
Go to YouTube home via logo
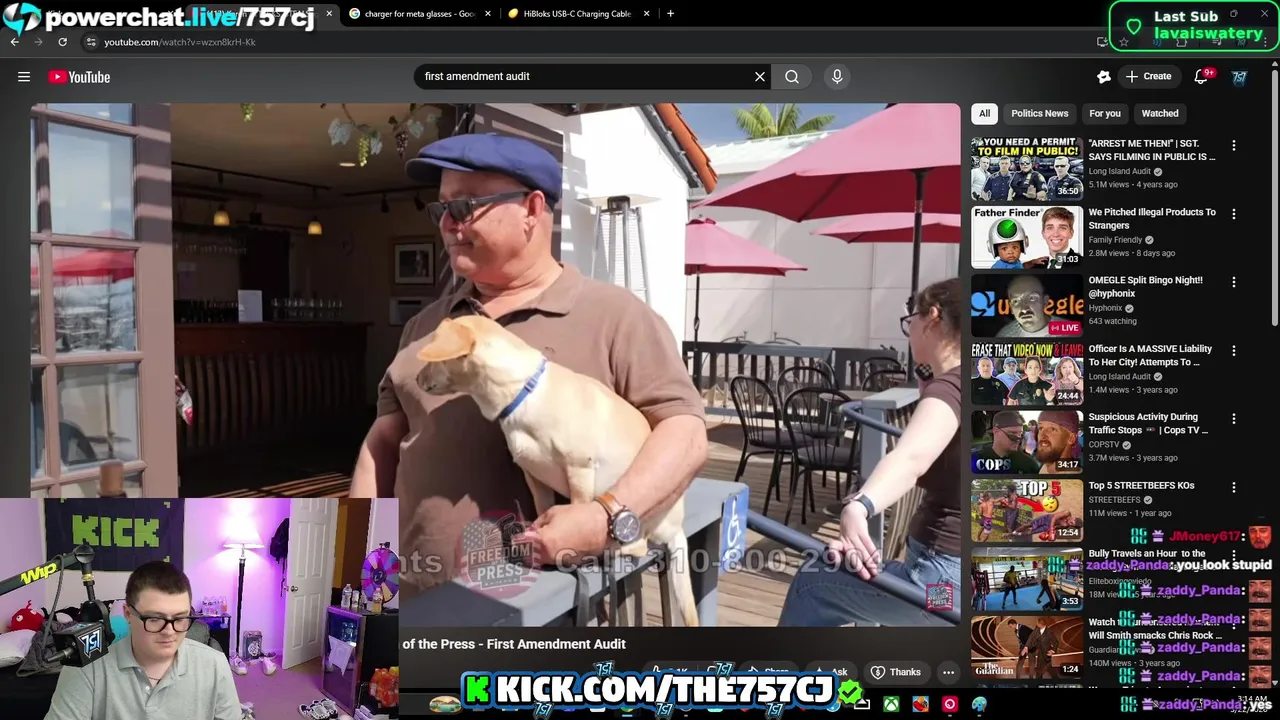pyautogui.click(x=79, y=77)
